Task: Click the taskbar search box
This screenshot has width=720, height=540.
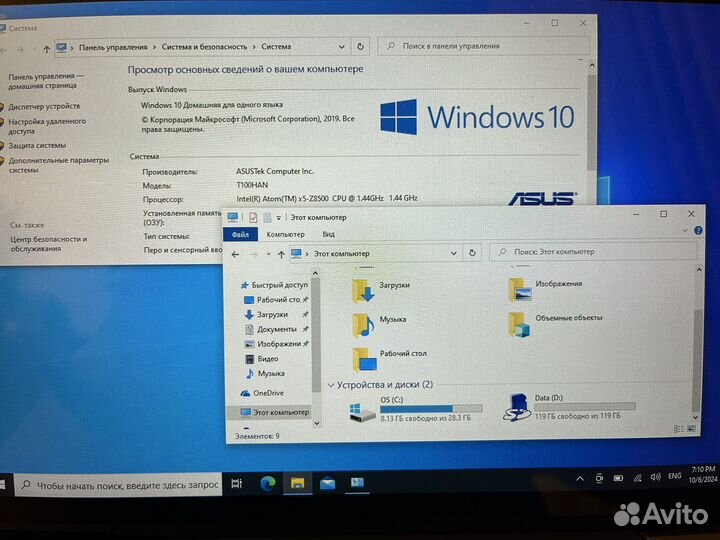Action: tap(118, 485)
